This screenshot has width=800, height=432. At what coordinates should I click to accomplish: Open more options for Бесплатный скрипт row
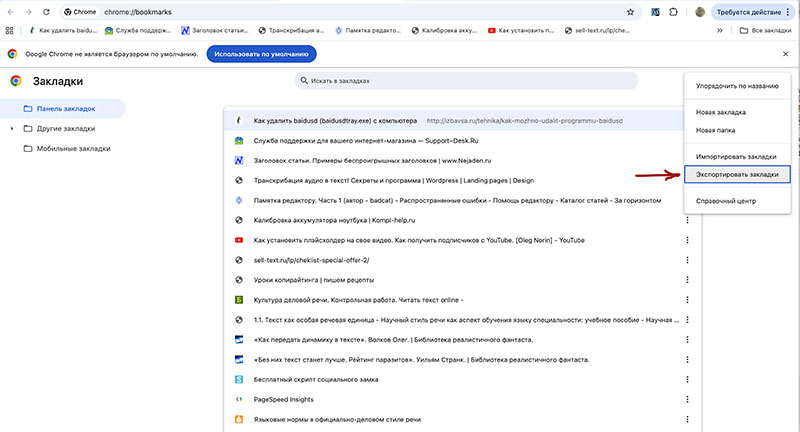tap(687, 379)
